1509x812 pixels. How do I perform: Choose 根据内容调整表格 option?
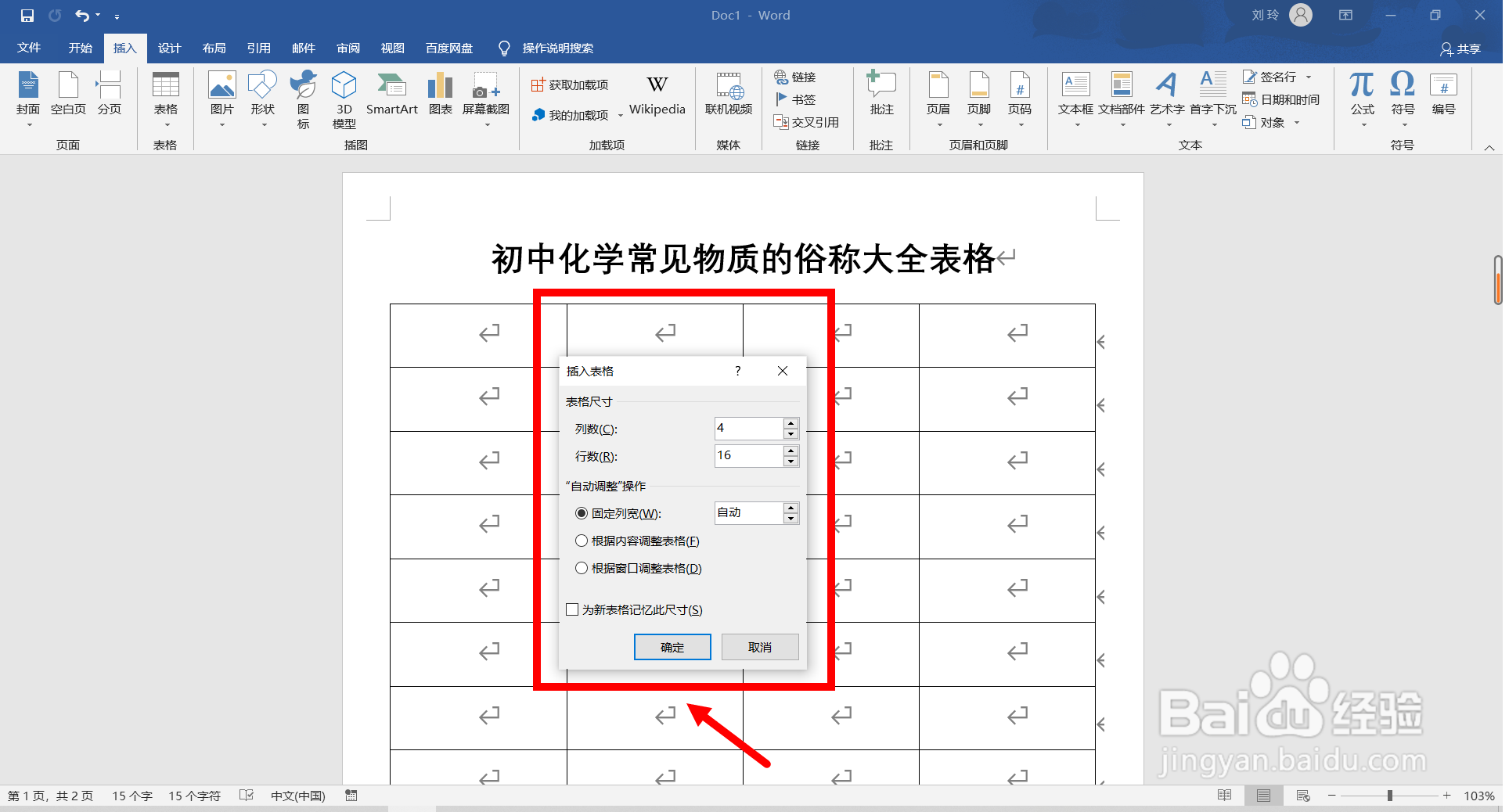click(x=582, y=541)
